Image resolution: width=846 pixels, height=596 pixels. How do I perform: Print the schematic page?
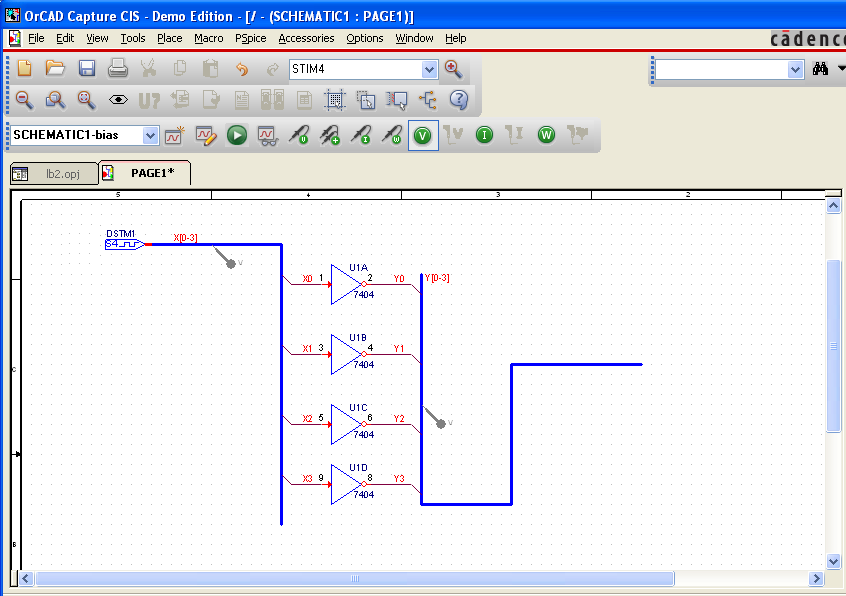(118, 68)
